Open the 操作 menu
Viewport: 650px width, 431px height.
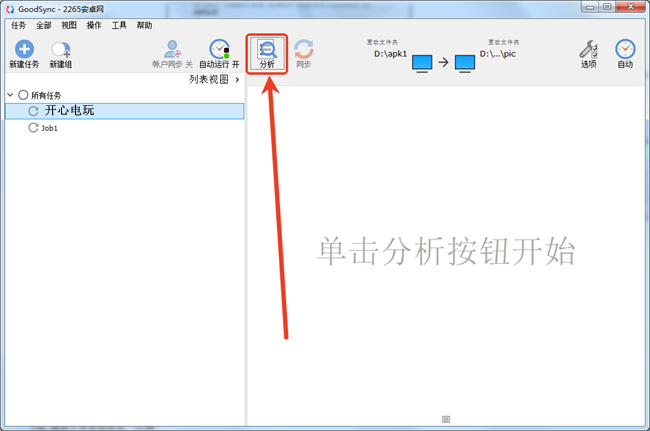pyautogui.click(x=94, y=25)
